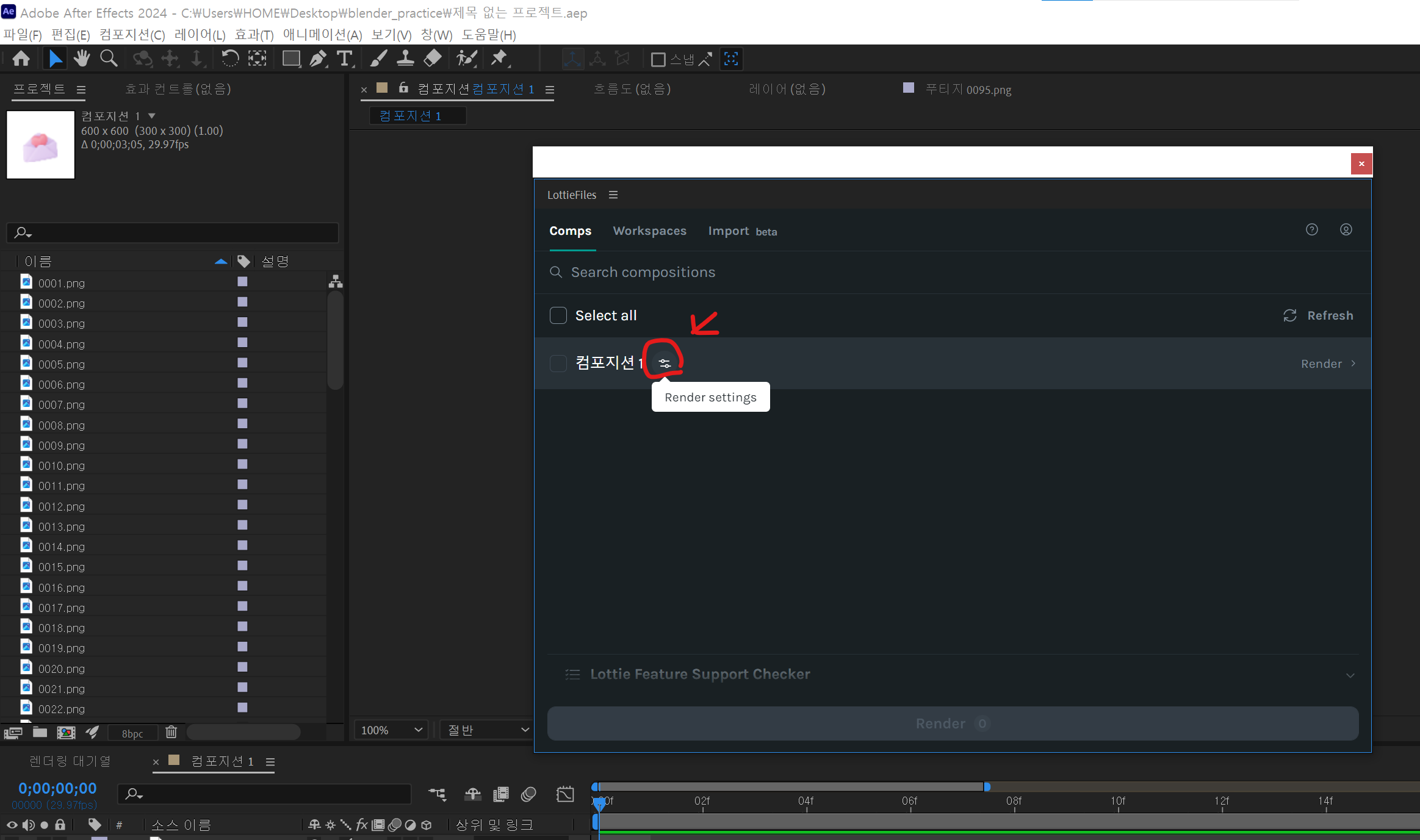Pick the Hand tool
1420x840 pixels.
pyautogui.click(x=82, y=59)
